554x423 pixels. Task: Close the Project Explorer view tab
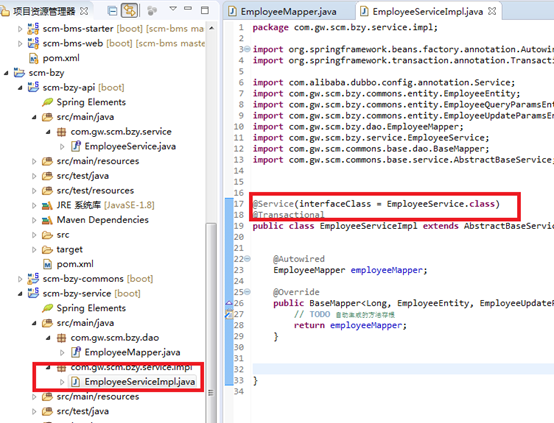84,11
